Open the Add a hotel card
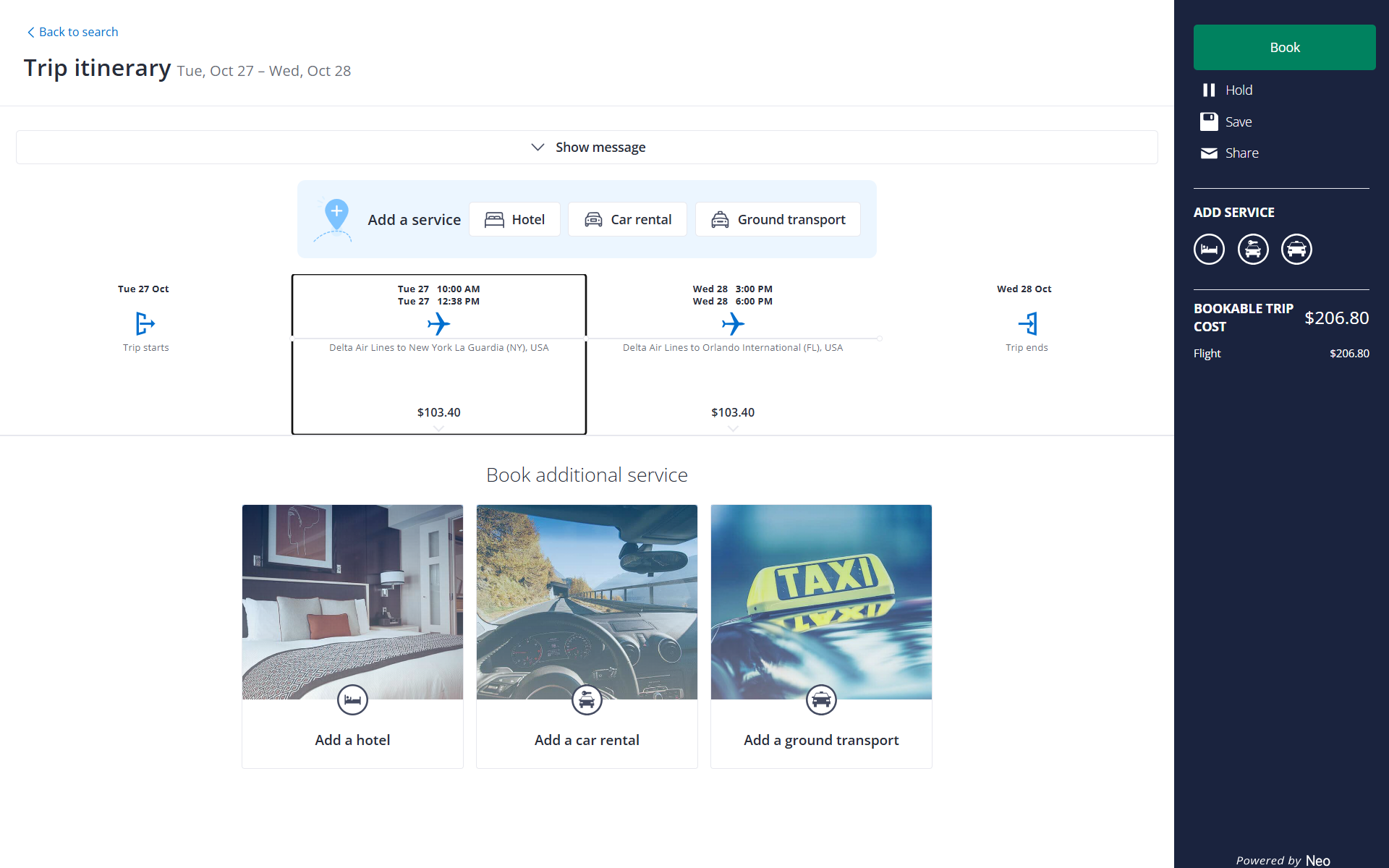Screen dimensions: 1389x868 pyautogui.click(x=352, y=636)
